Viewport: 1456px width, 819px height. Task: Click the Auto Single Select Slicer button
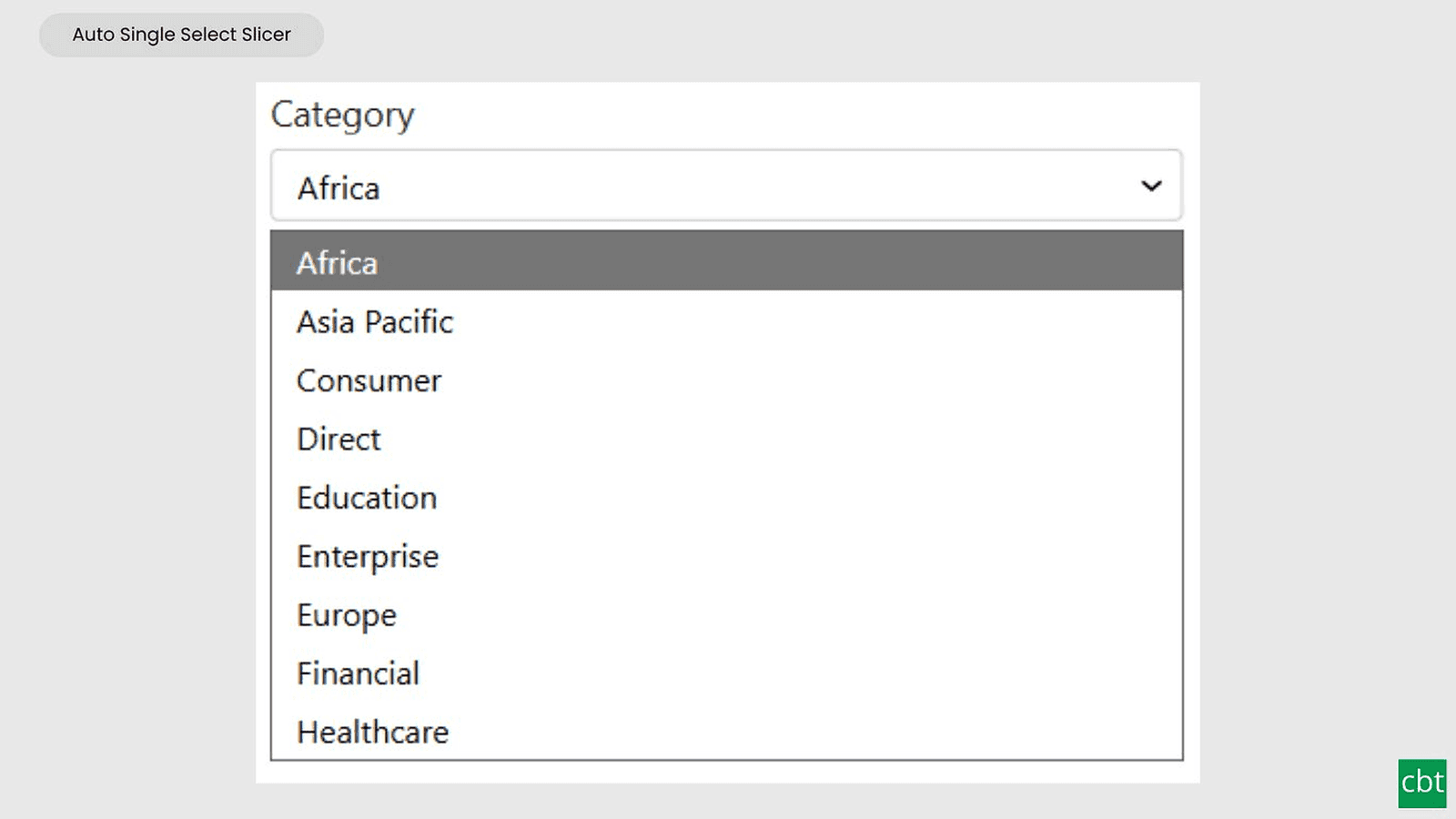181,35
